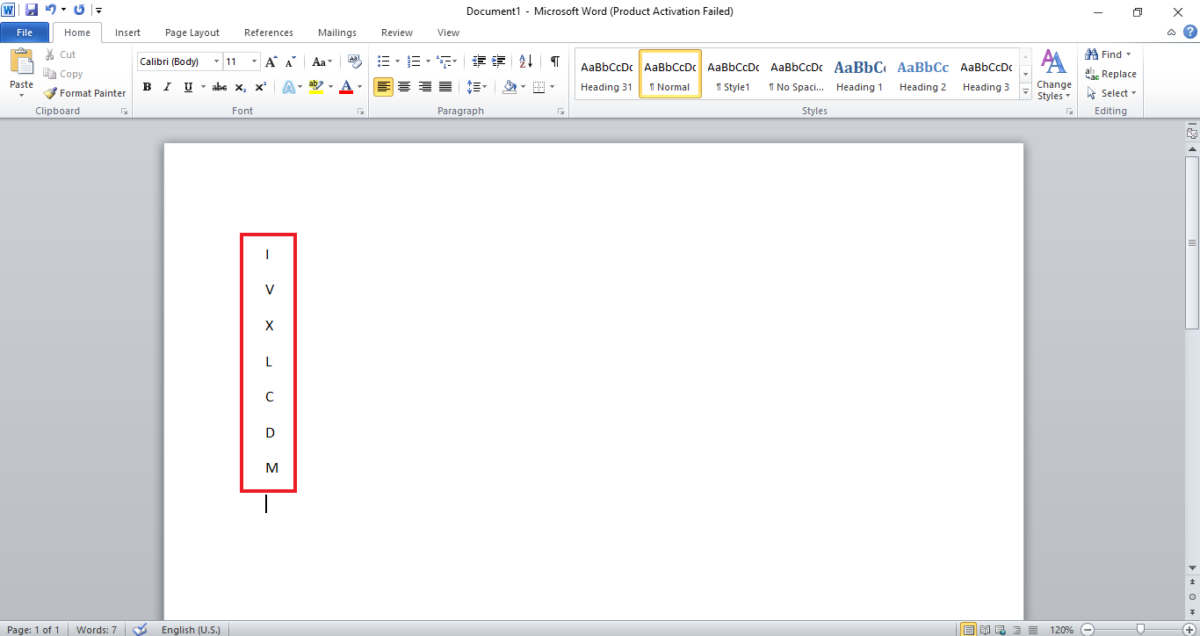Click the Format Painter brush icon

coord(51,93)
